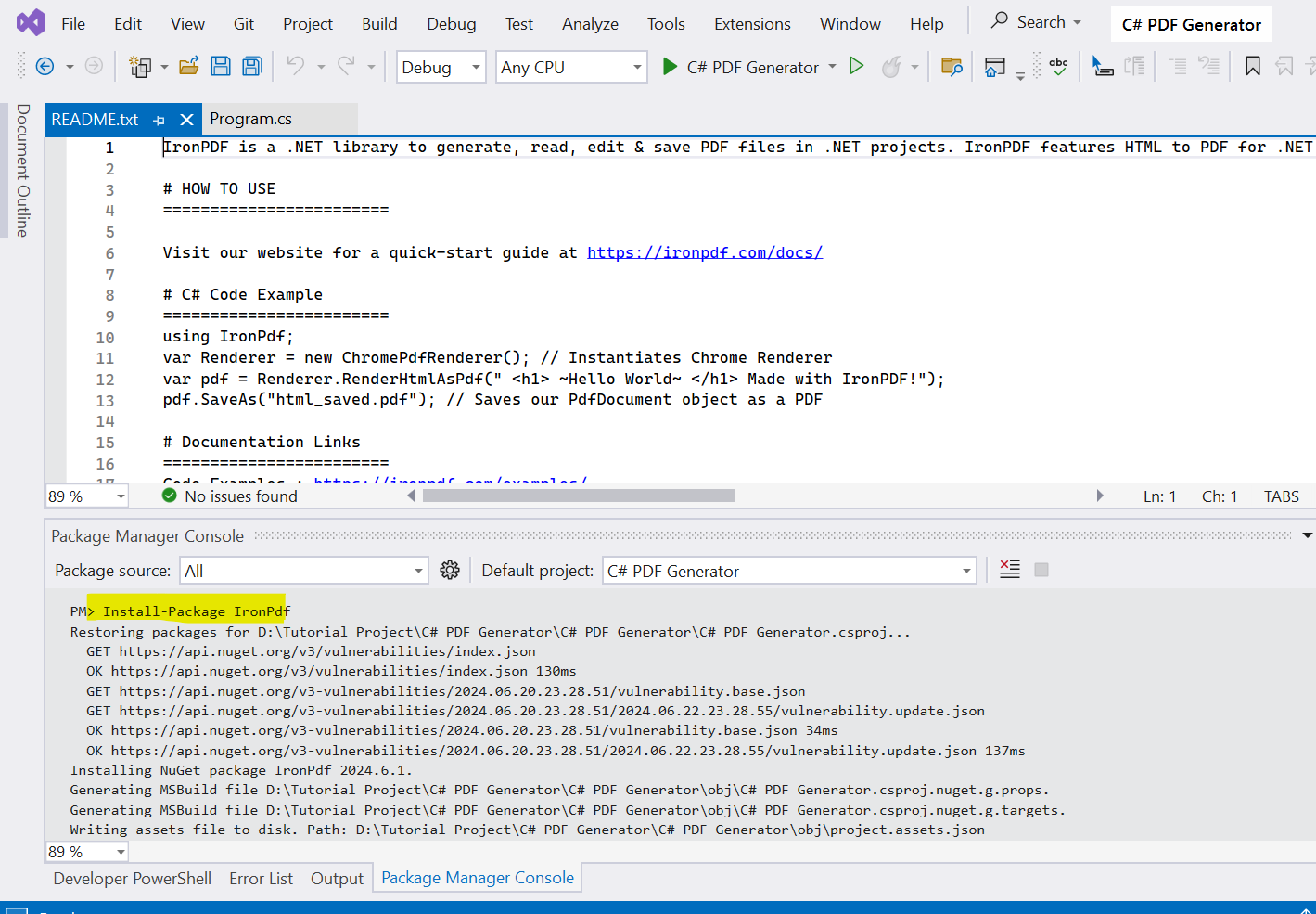Clear the Package Manager Console output
1316x914 pixels.
[1009, 569]
